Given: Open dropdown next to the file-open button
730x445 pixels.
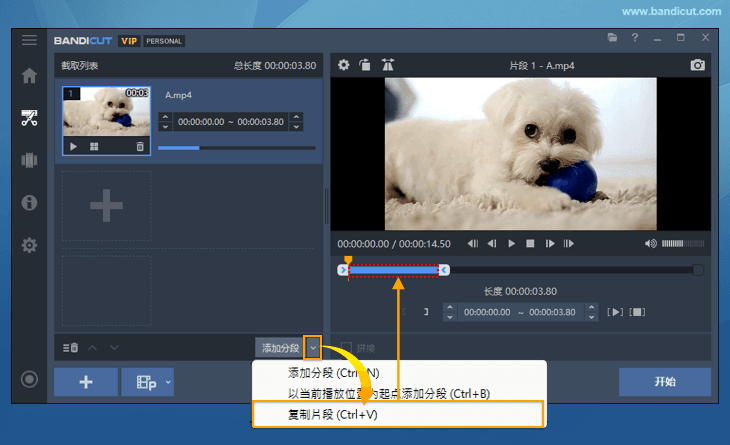Looking at the screenshot, I should click(x=168, y=382).
